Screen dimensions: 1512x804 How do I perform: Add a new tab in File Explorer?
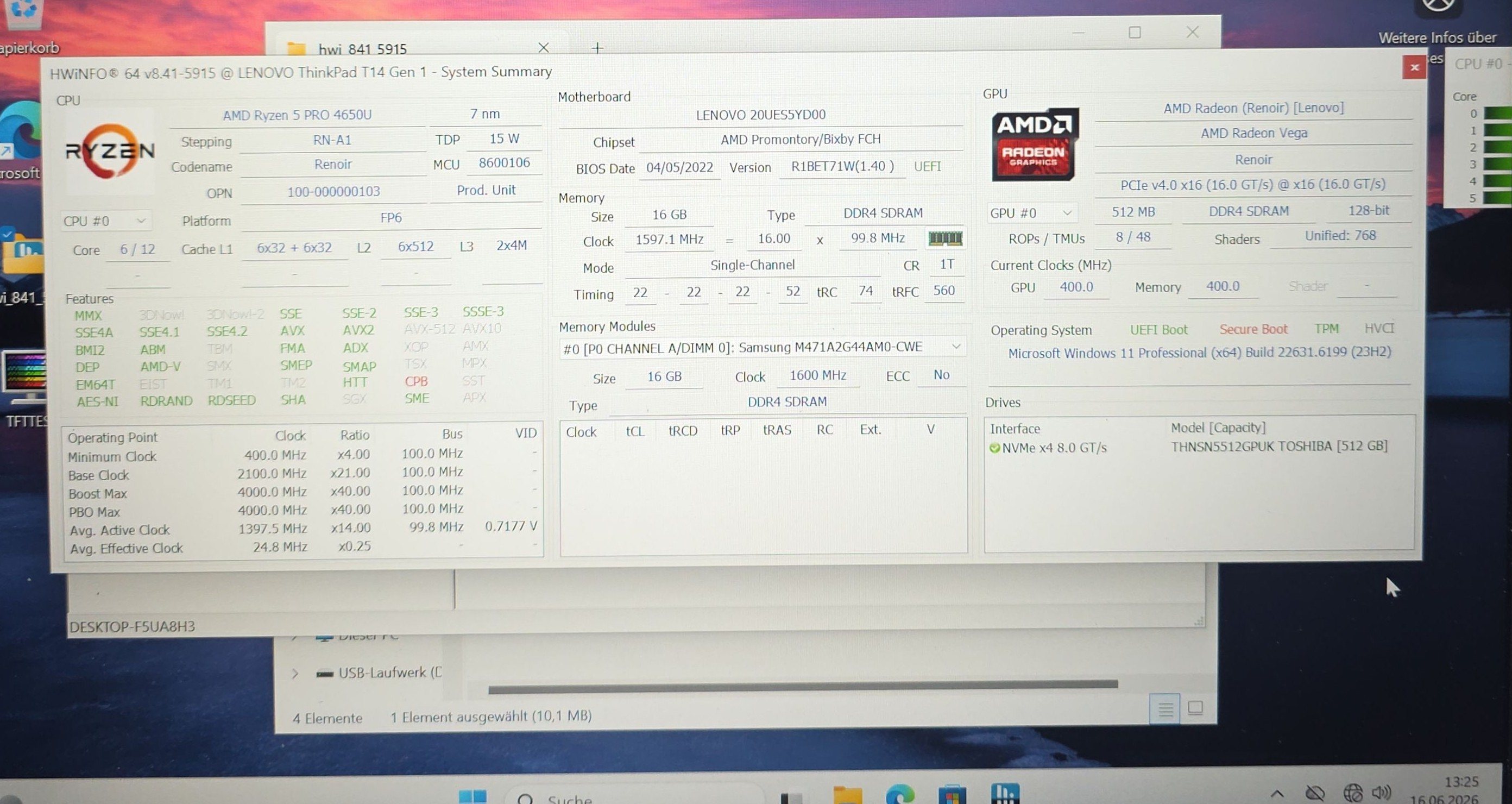point(597,48)
